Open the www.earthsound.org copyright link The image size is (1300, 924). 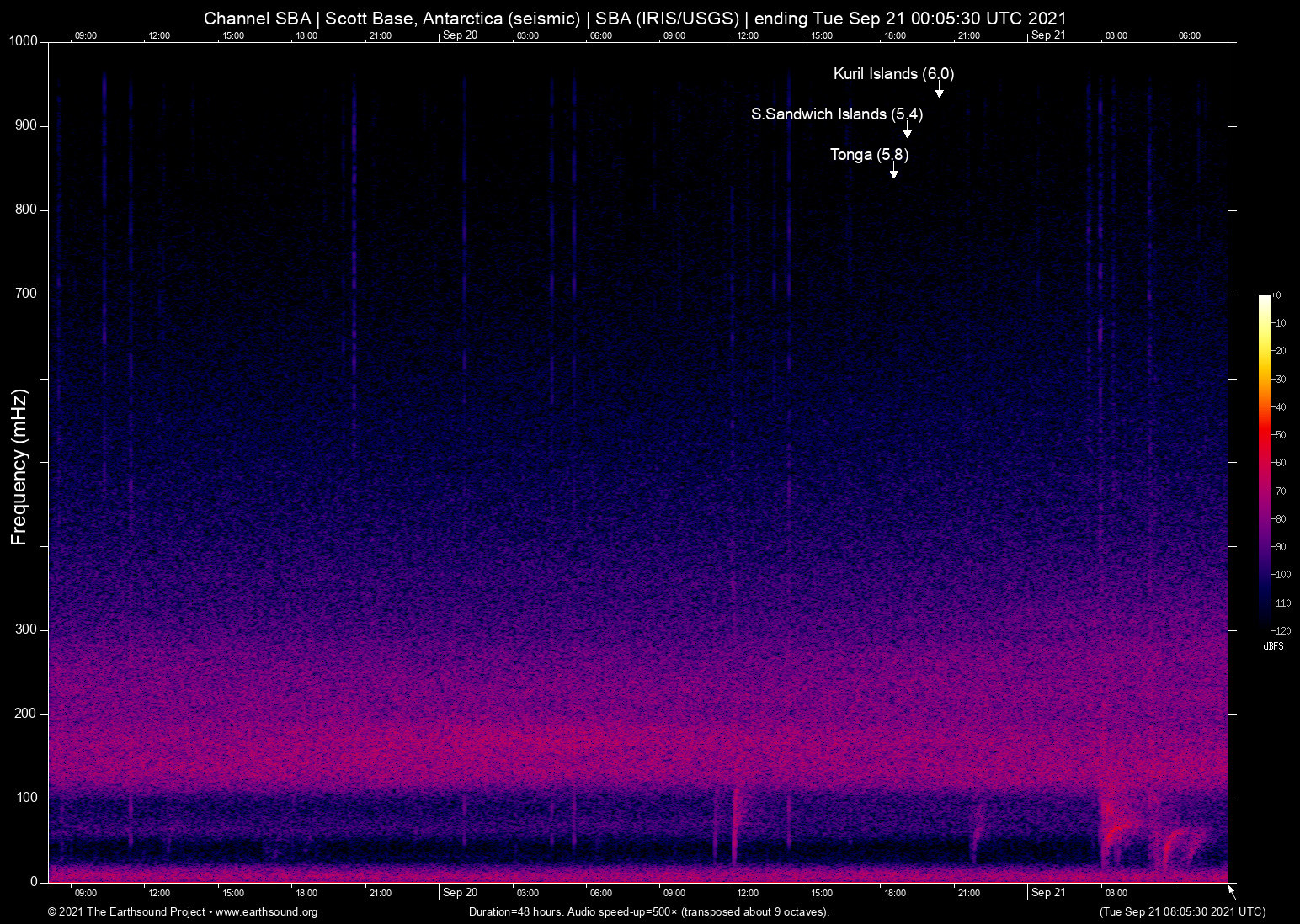(x=266, y=912)
